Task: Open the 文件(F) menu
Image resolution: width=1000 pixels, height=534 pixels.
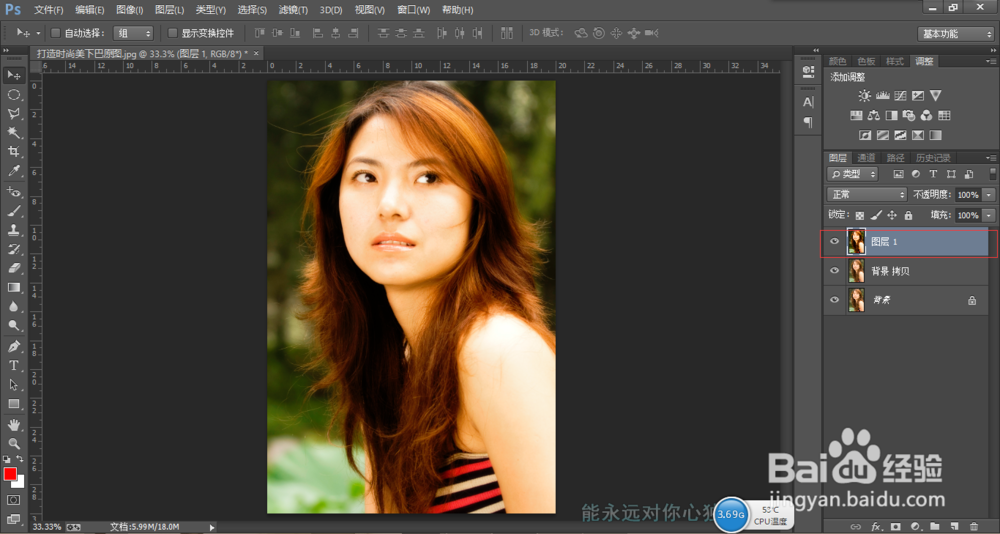Action: (48, 10)
